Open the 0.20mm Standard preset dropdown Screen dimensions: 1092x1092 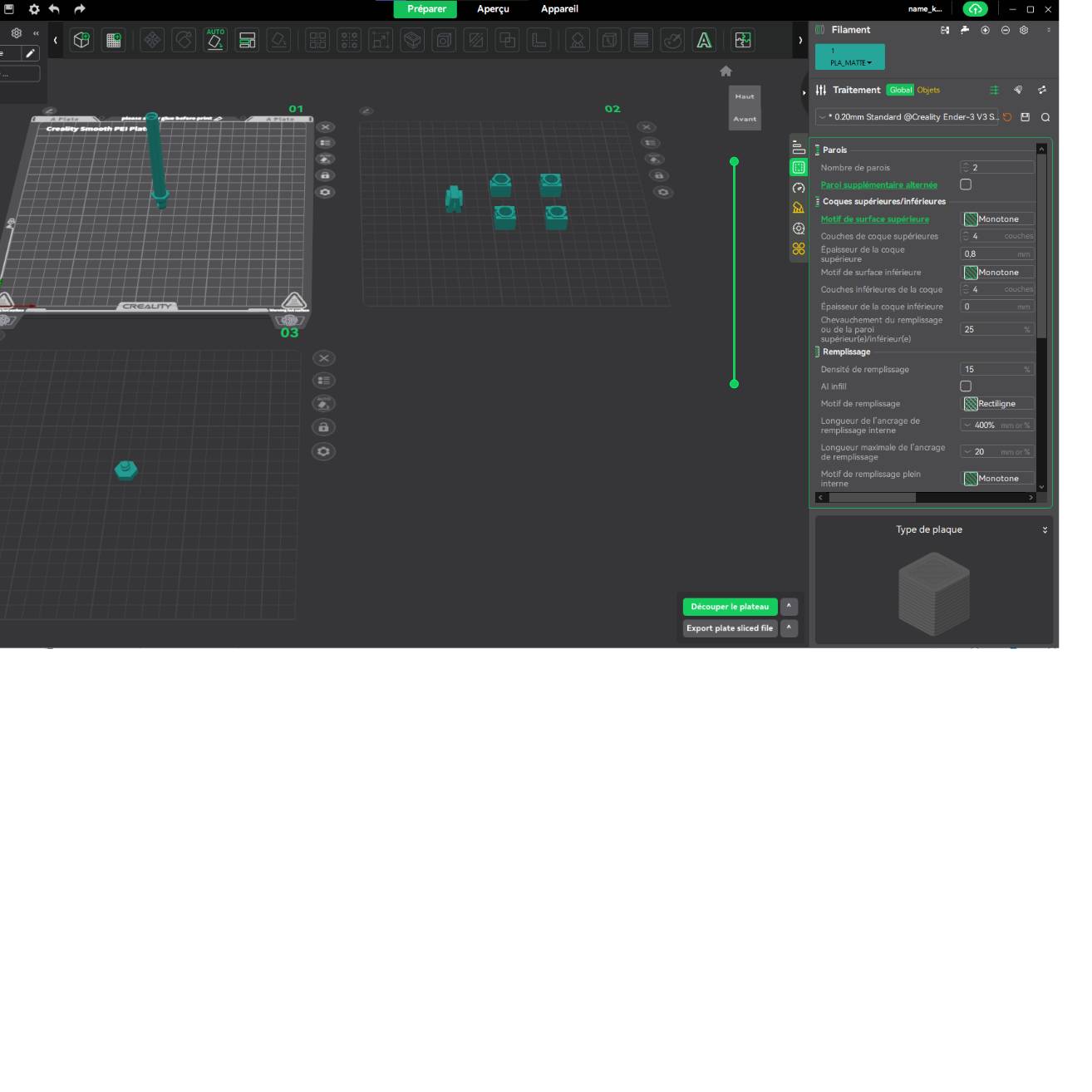[908, 117]
